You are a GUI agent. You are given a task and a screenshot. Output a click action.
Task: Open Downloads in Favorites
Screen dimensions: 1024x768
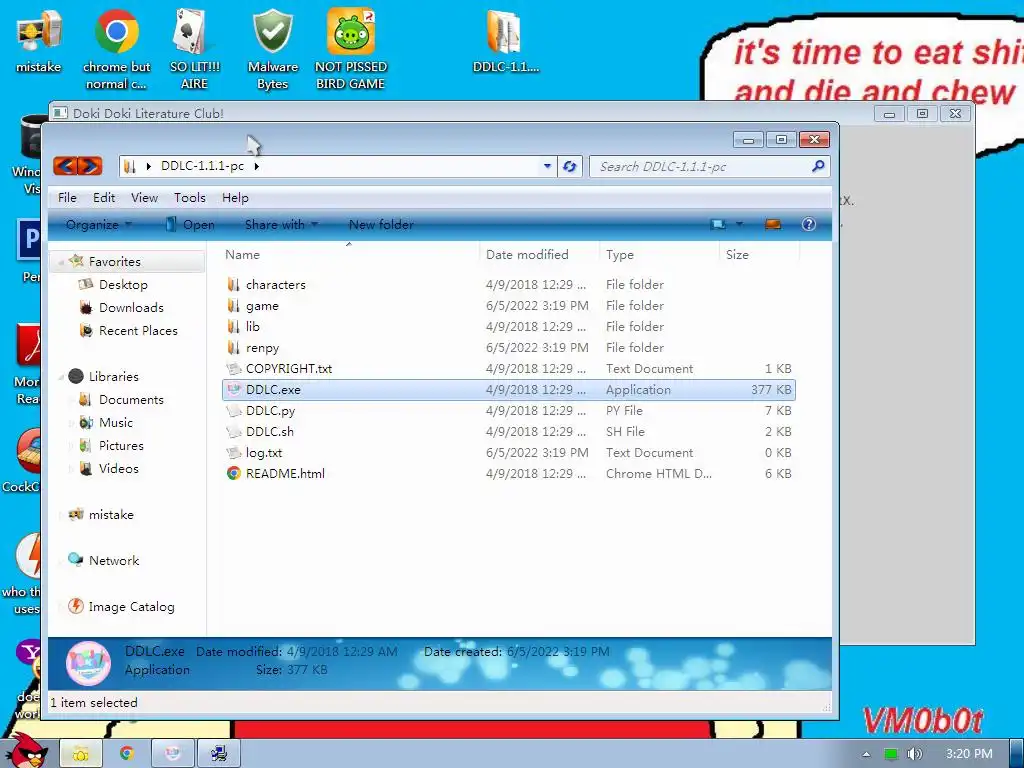pos(121,308)
